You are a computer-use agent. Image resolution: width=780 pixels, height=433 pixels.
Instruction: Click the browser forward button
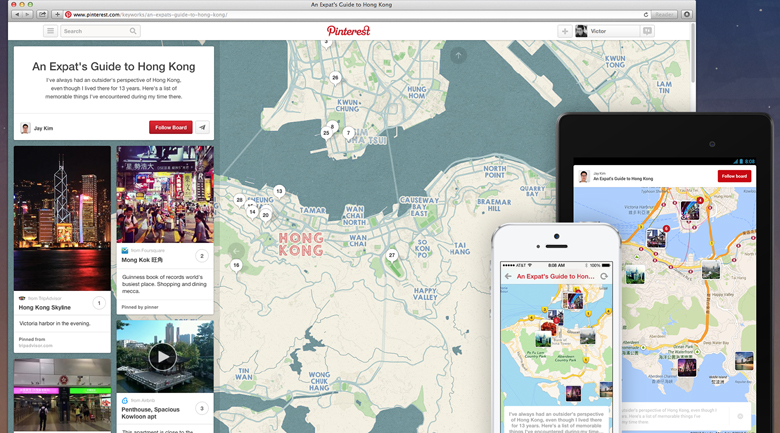coord(28,14)
